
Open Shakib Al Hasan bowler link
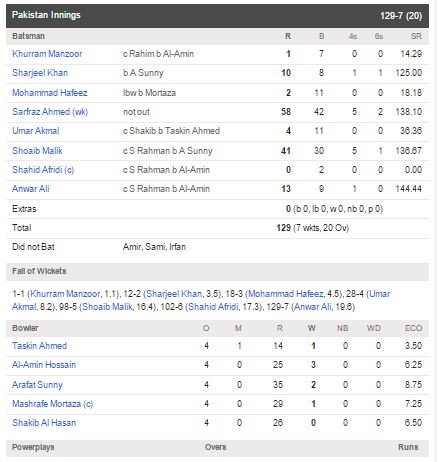44,423
